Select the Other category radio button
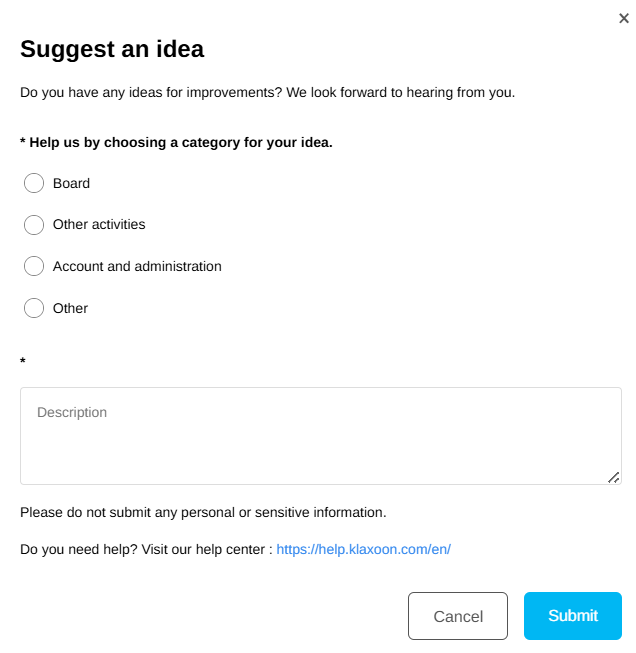 [x=34, y=308]
